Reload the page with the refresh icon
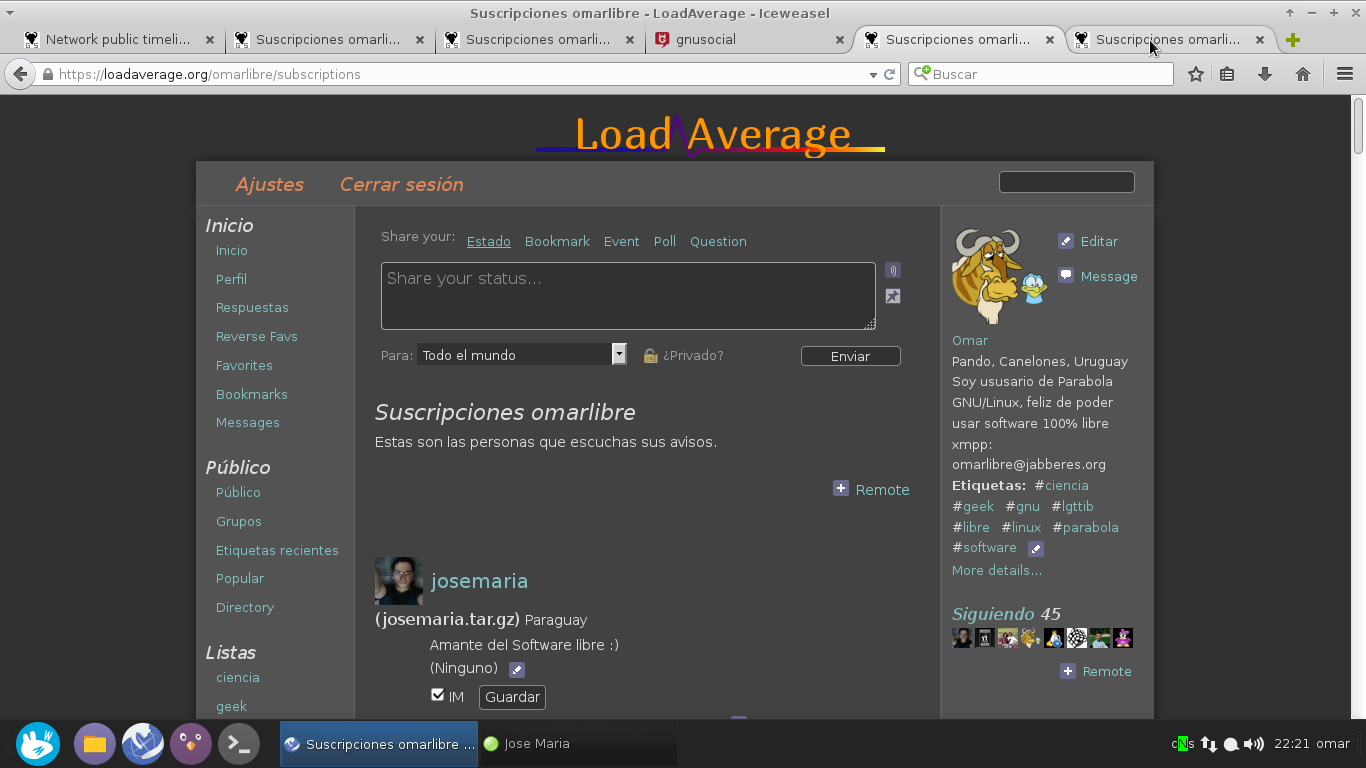Image resolution: width=1366 pixels, height=768 pixels. pos(889,74)
